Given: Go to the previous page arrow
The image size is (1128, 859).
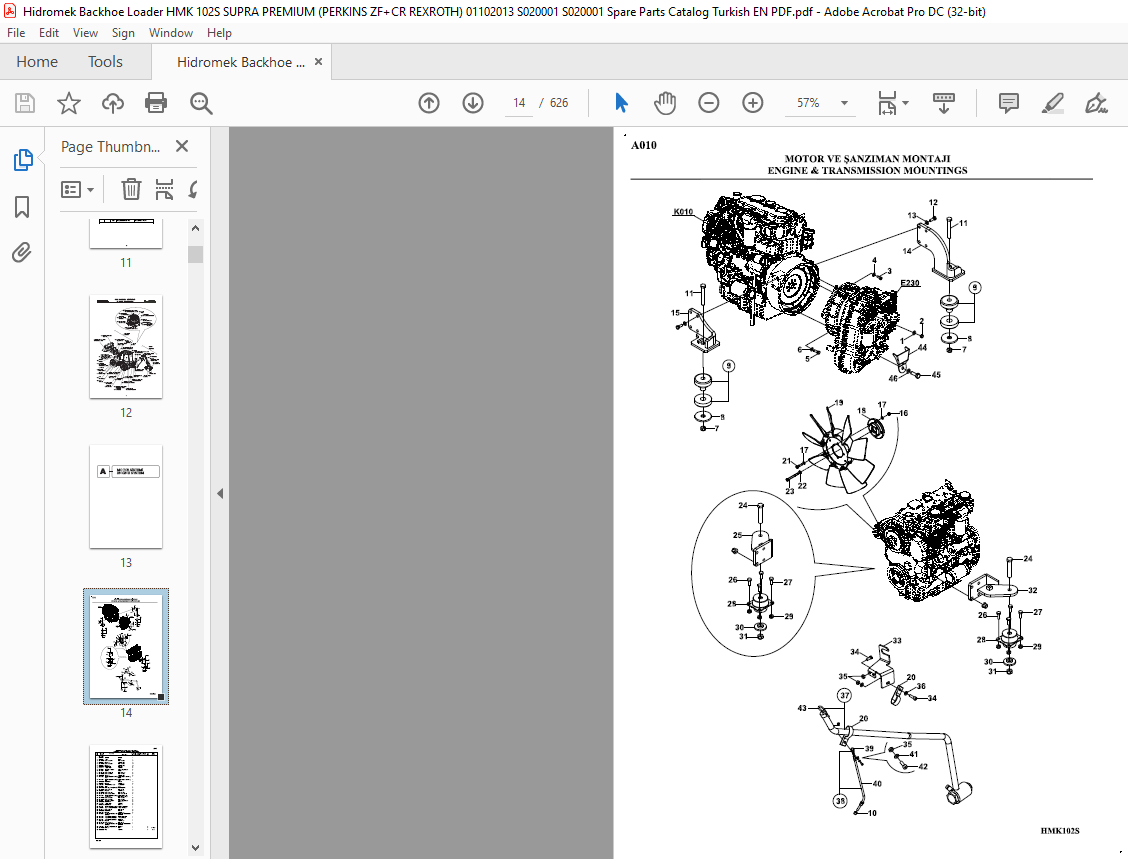Looking at the screenshot, I should tap(429, 103).
